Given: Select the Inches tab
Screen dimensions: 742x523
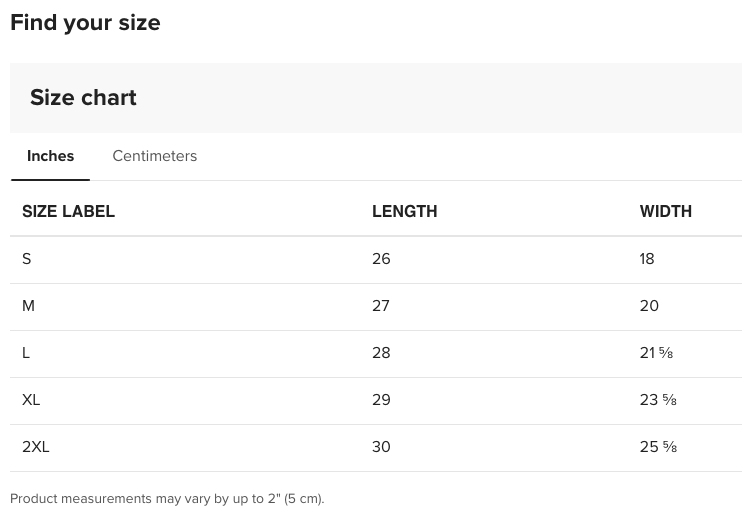Looking at the screenshot, I should tap(50, 156).
